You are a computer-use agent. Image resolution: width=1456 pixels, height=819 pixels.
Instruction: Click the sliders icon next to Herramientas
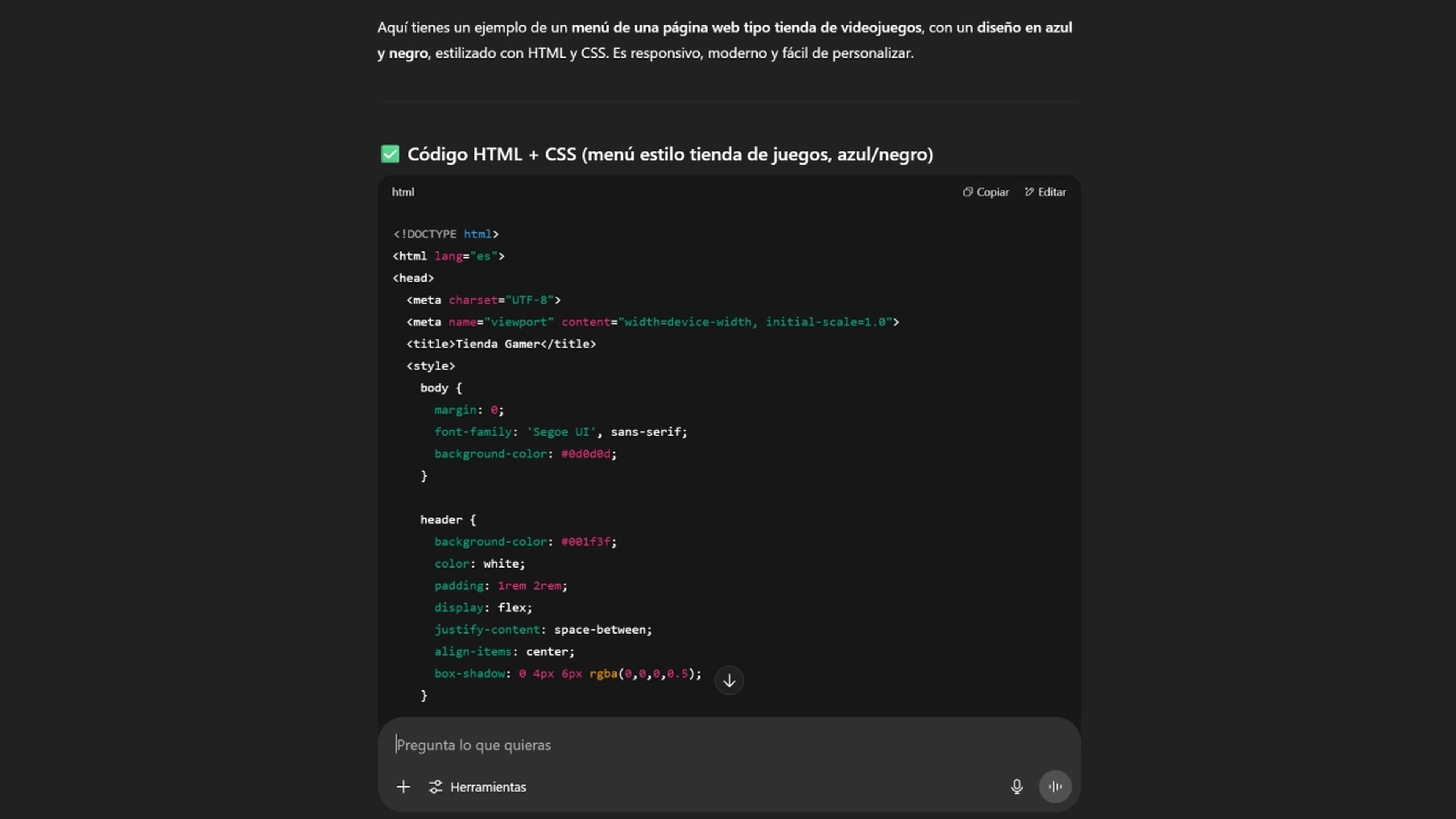pos(435,787)
